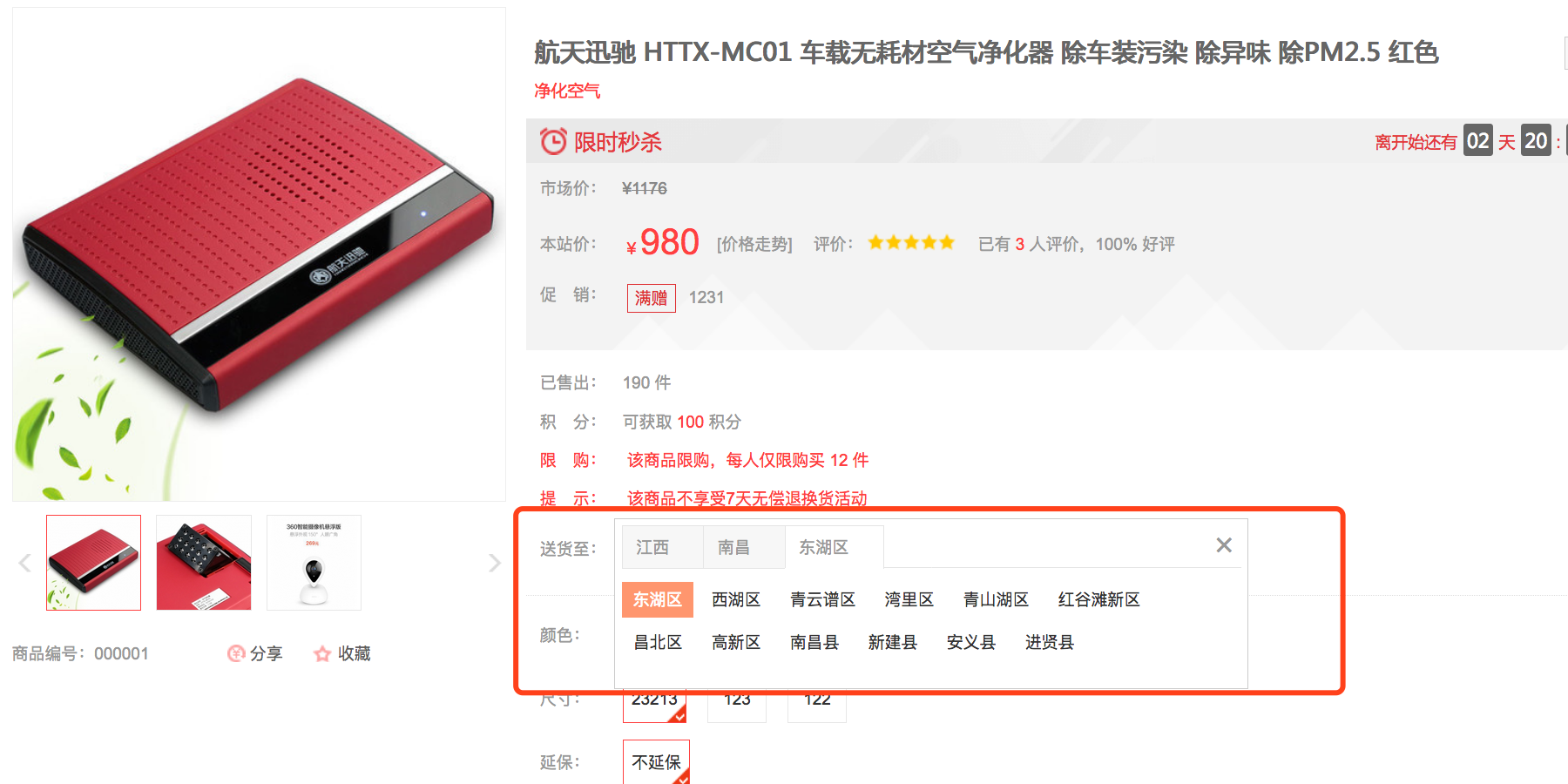Click the five-star rating icons

tap(911, 243)
